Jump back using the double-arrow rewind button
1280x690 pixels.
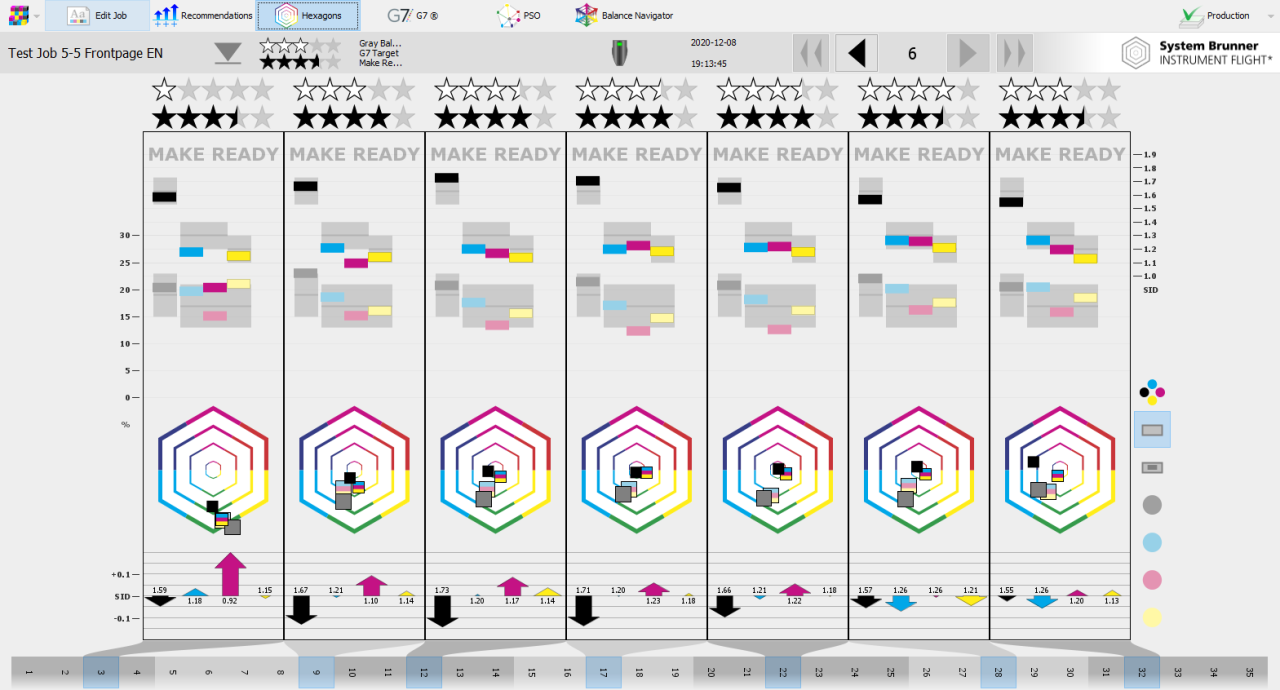(x=811, y=52)
